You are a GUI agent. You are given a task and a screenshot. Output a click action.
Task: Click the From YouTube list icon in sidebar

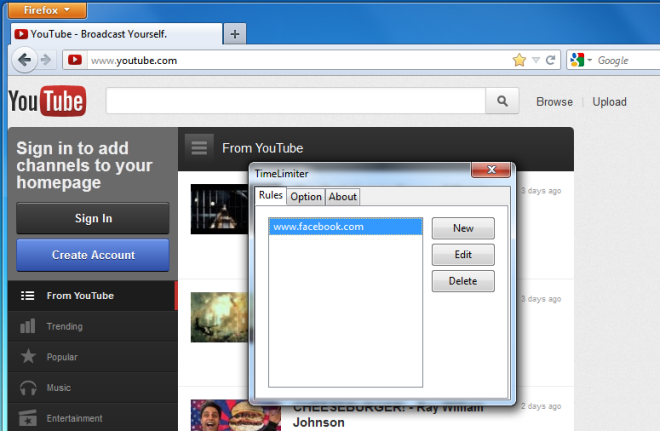28,296
